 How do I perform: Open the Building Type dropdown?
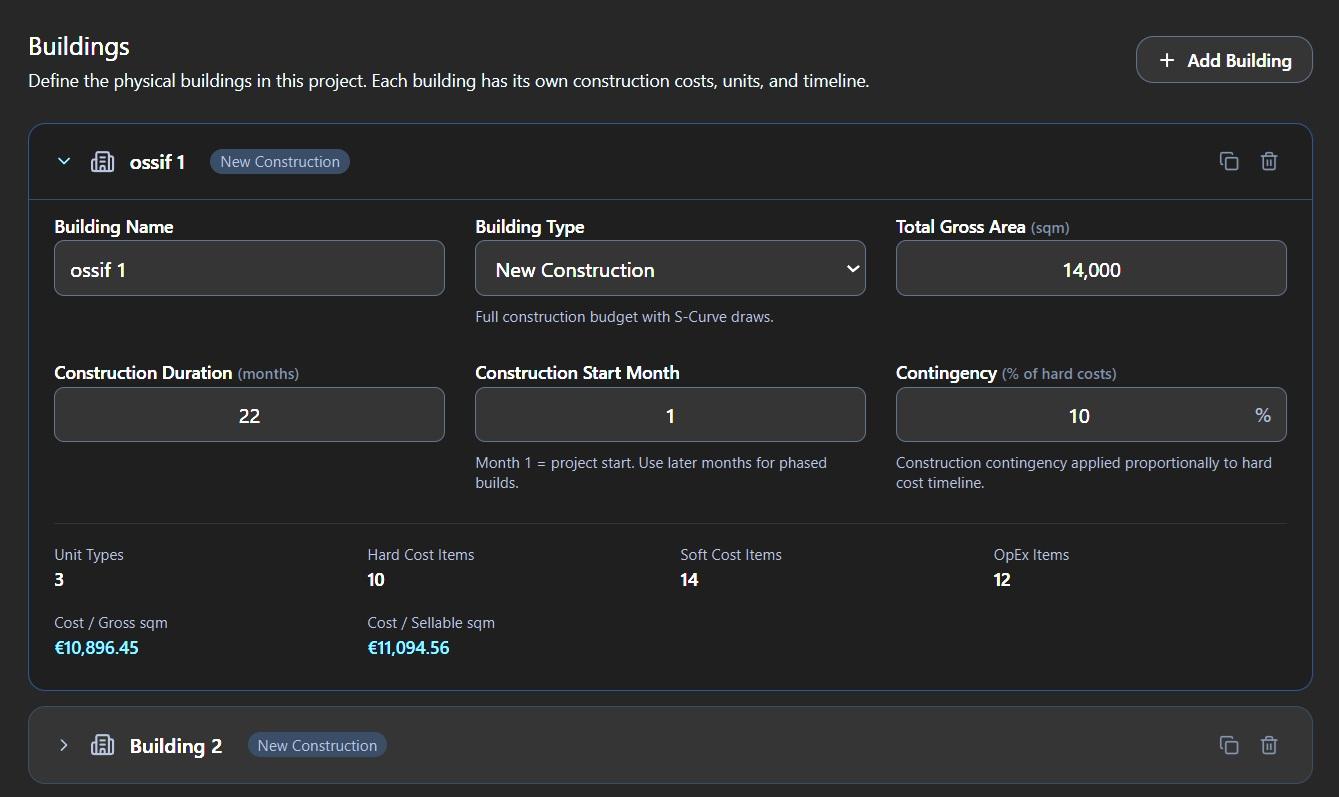670,268
